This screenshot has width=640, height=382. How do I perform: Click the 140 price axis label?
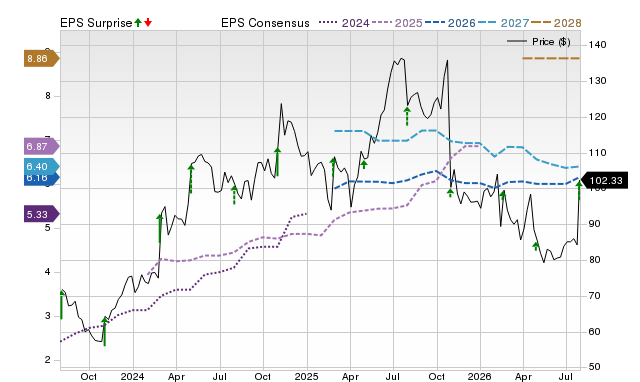(597, 45)
